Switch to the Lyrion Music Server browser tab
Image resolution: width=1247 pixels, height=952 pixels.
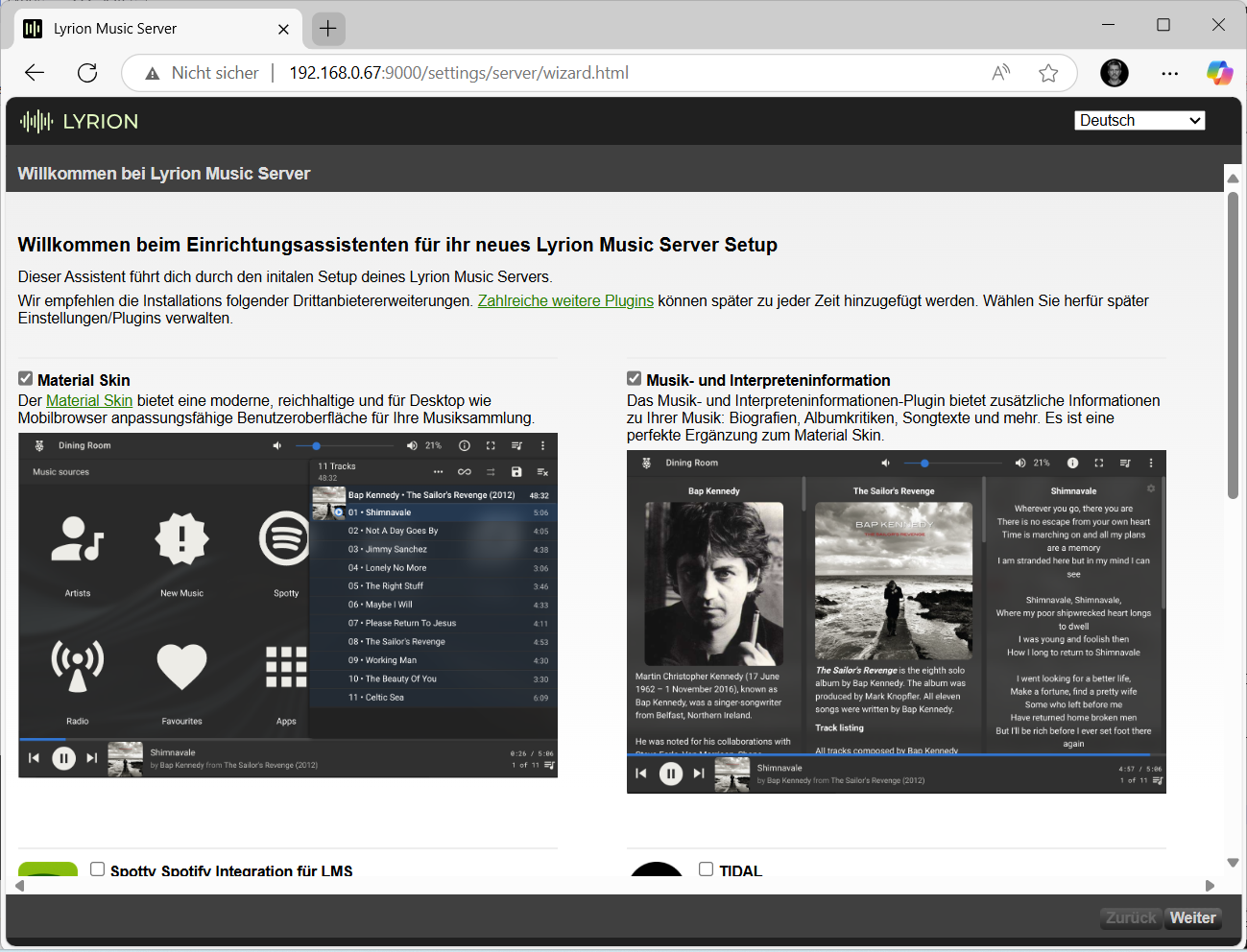tap(156, 29)
